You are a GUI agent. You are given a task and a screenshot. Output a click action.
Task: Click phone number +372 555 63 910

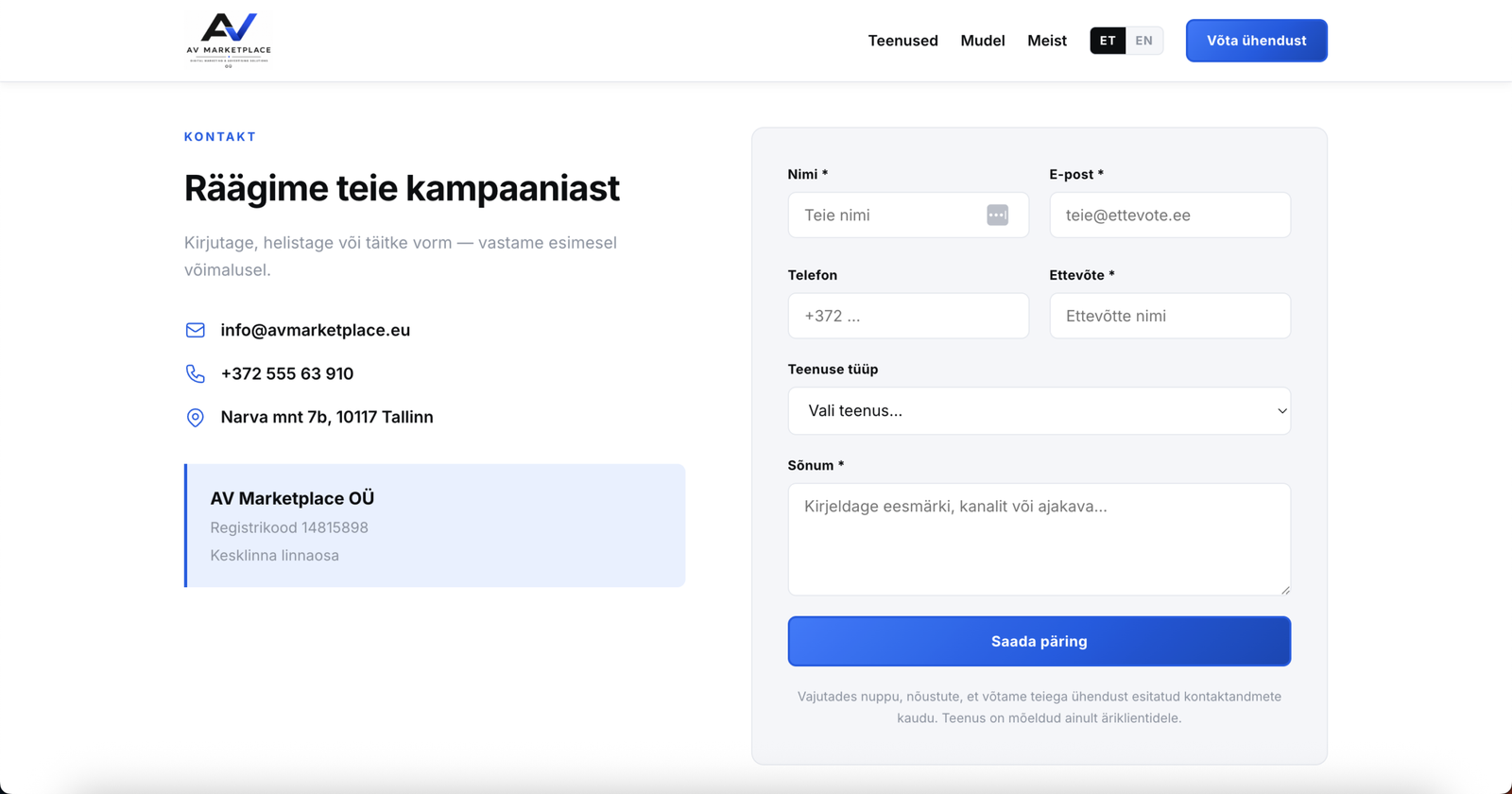(287, 373)
